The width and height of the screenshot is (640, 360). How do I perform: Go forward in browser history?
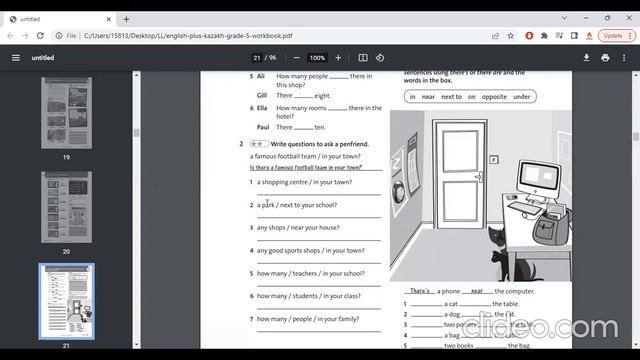tap(25, 36)
